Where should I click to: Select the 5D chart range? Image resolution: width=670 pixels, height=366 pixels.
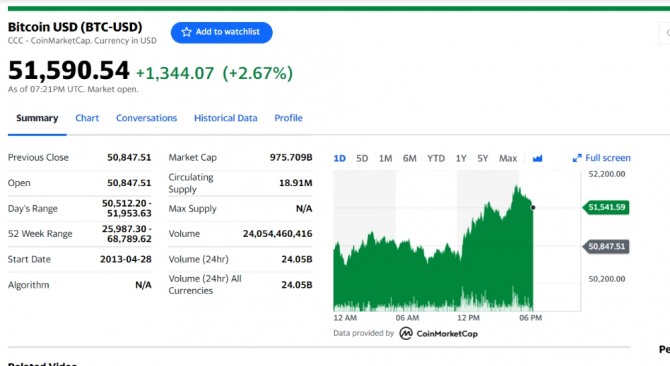tap(362, 158)
